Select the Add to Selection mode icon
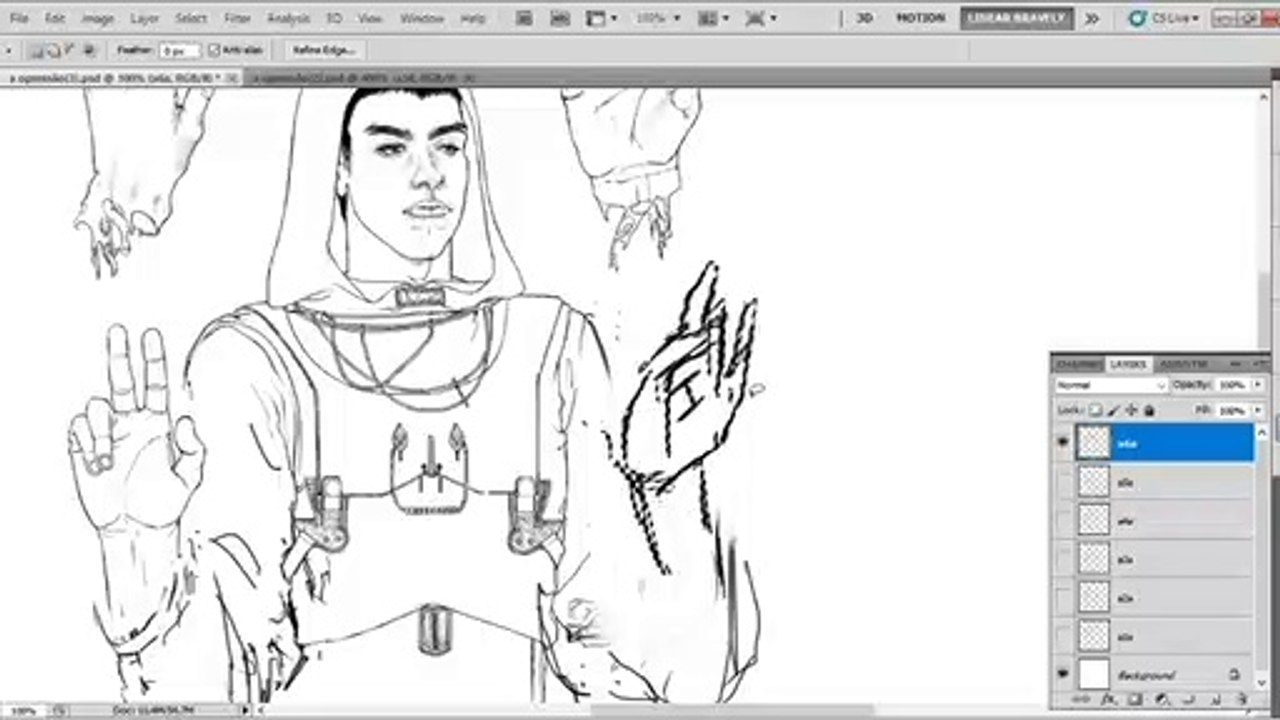The width and height of the screenshot is (1280, 720). (52, 50)
